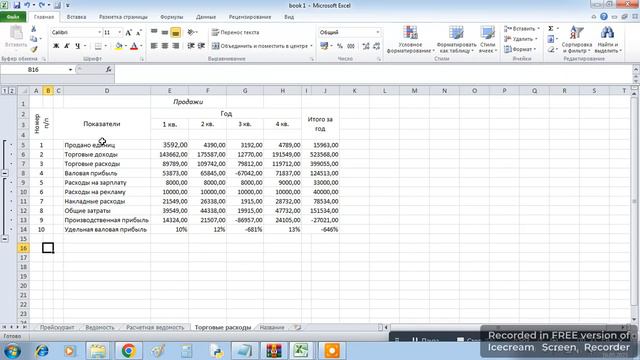This screenshot has width=640, height=360.
Task: Activate the Format Painter brush
Action: [34, 49]
